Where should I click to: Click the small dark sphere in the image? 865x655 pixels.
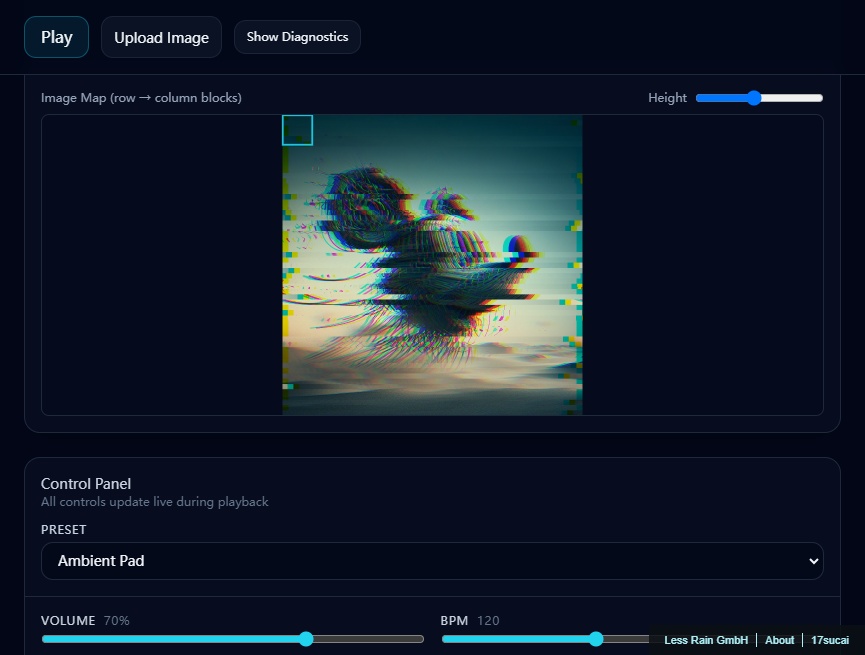[x=518, y=244]
